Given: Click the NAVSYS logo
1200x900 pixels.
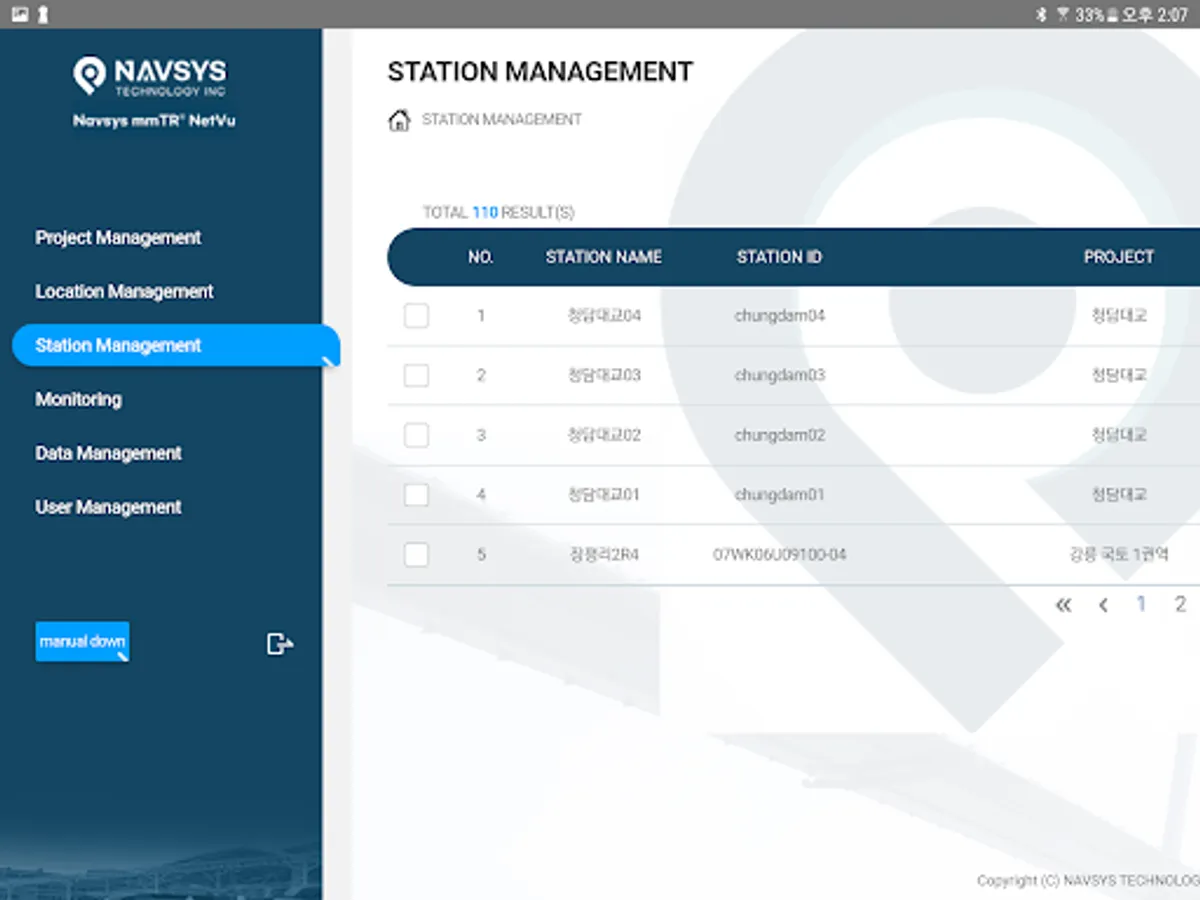Looking at the screenshot, I should [x=150, y=76].
